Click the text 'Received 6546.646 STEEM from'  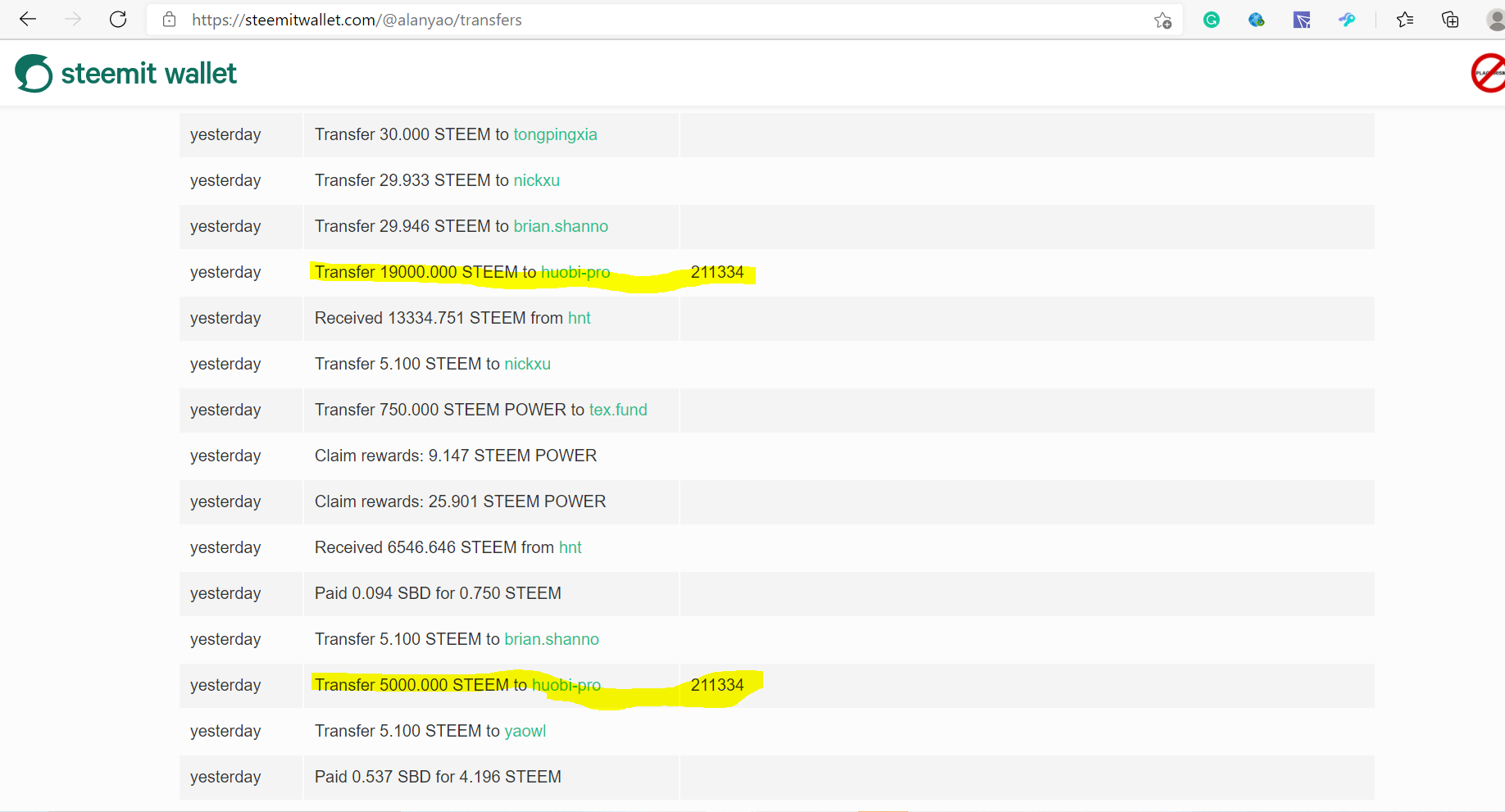click(x=434, y=547)
